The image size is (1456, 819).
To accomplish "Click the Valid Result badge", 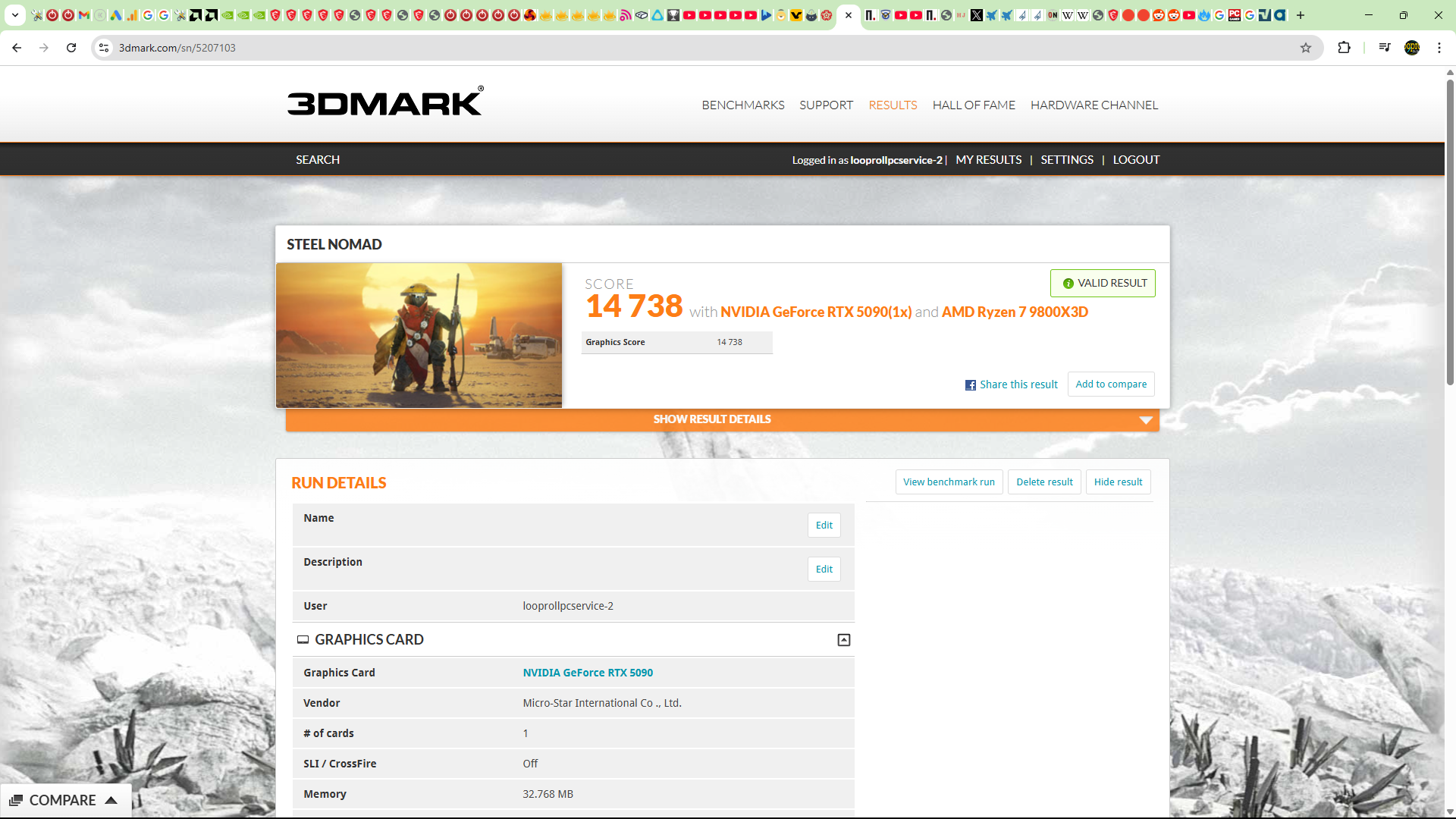I will point(1102,284).
